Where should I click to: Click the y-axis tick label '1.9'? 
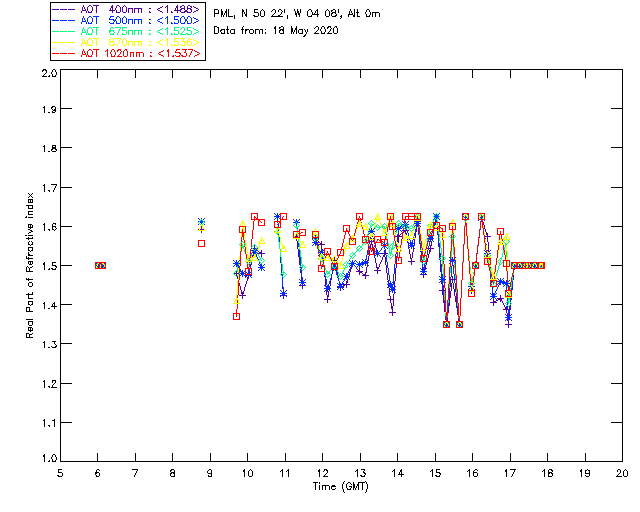point(49,109)
